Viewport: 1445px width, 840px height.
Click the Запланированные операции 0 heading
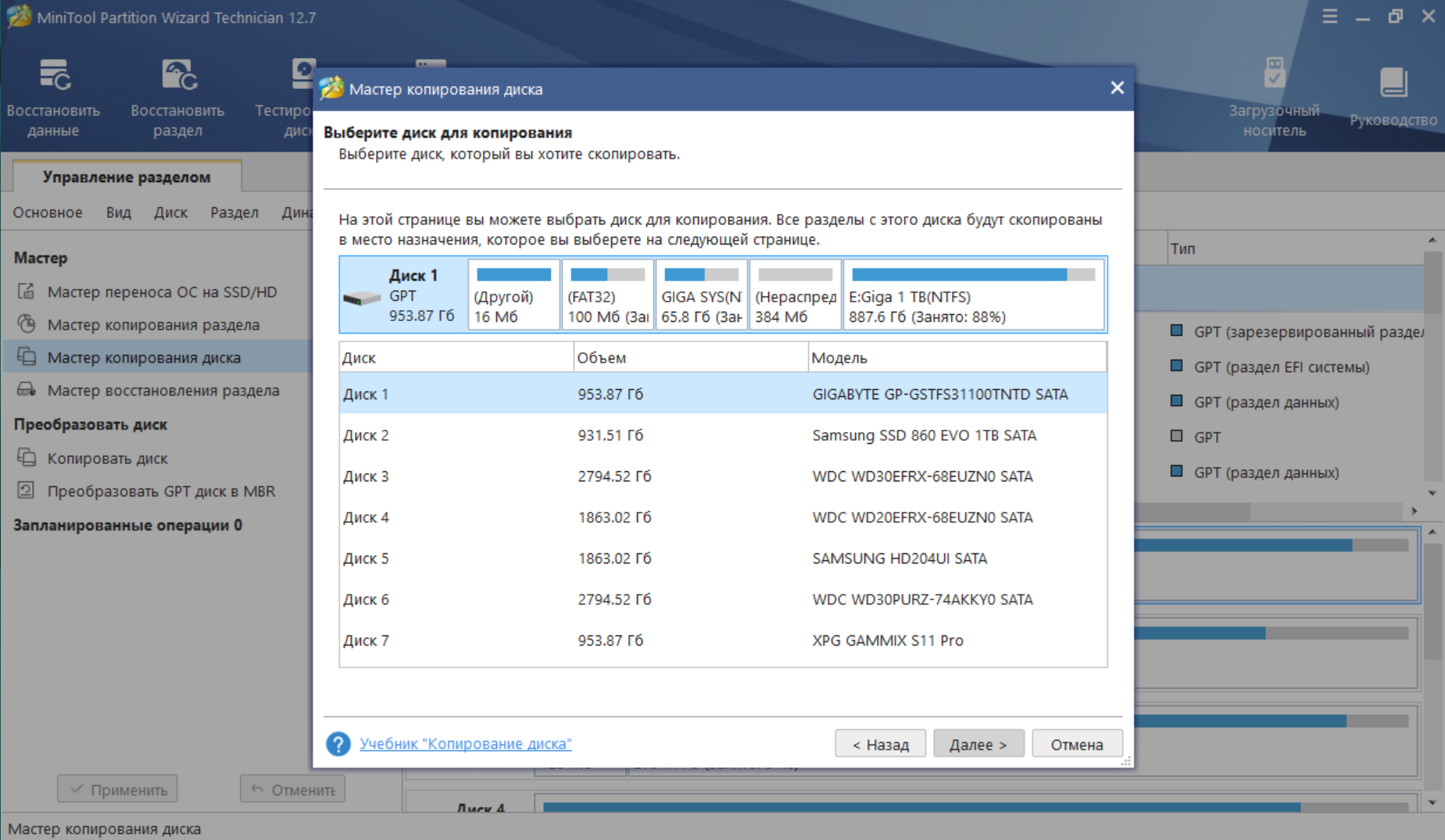tap(127, 525)
